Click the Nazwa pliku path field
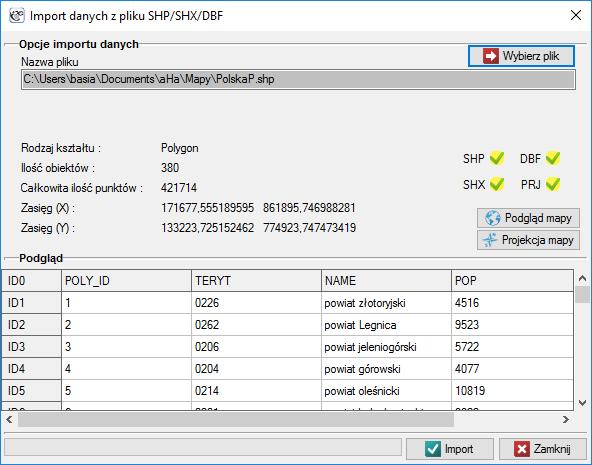This screenshot has width=592, height=465. pos(298,79)
